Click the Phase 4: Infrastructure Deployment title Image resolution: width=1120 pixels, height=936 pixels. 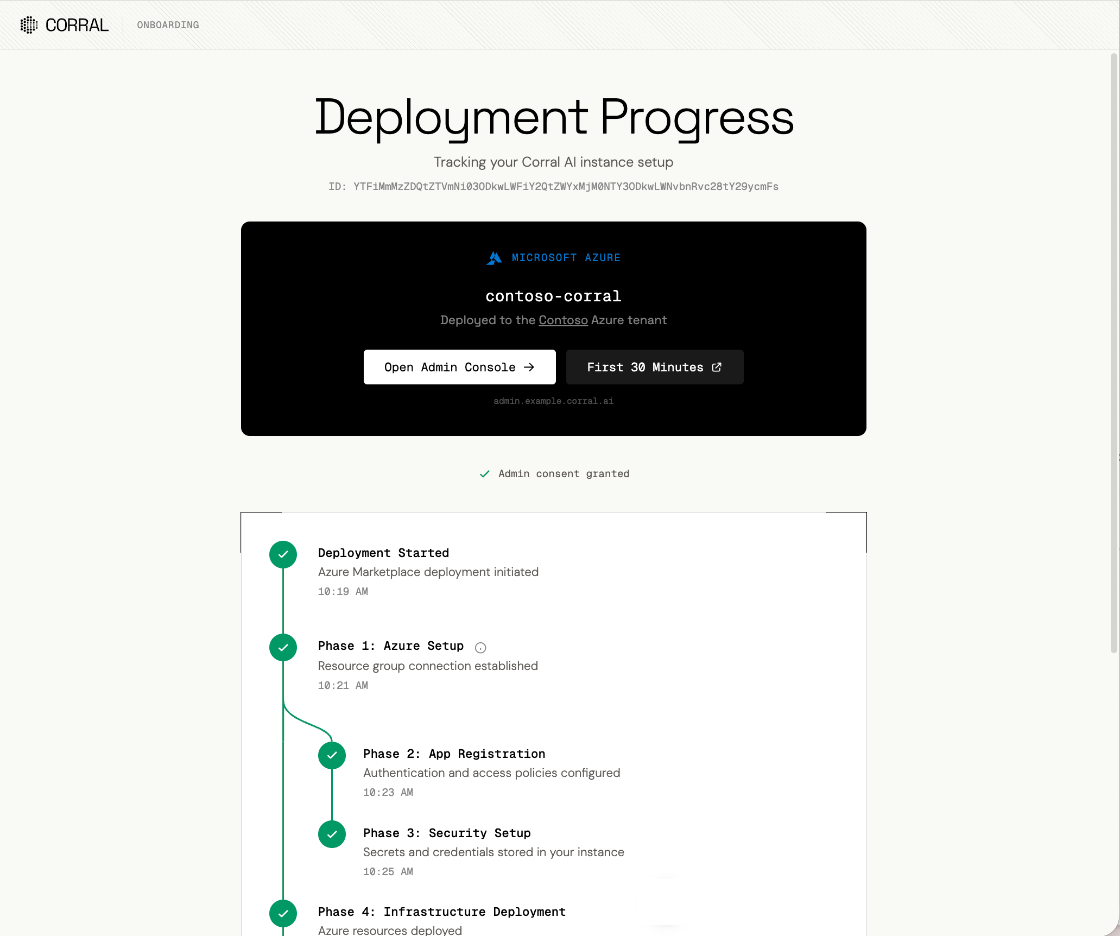(x=441, y=912)
